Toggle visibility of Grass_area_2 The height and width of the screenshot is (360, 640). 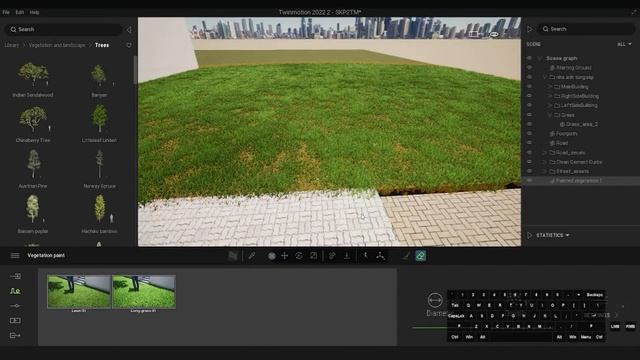coord(529,124)
